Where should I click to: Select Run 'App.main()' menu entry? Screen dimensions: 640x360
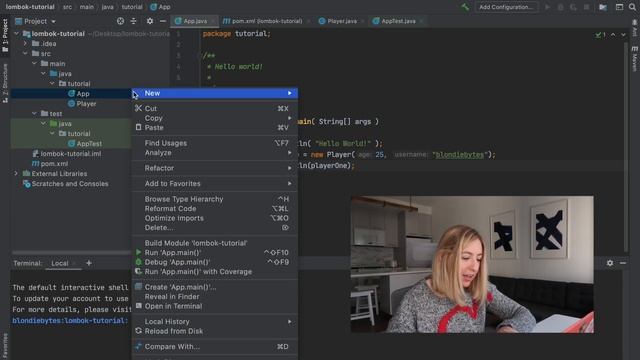click(215, 253)
